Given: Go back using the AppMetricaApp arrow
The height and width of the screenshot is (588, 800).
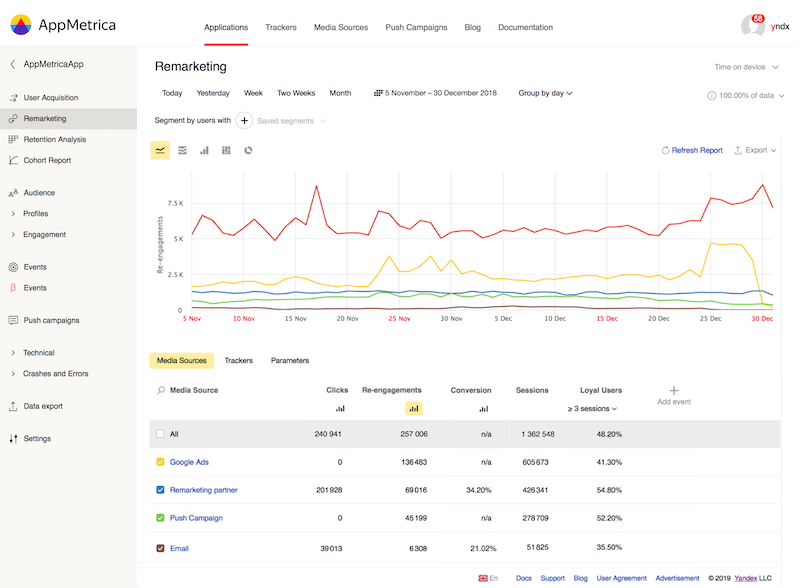Looking at the screenshot, I should coord(13,64).
